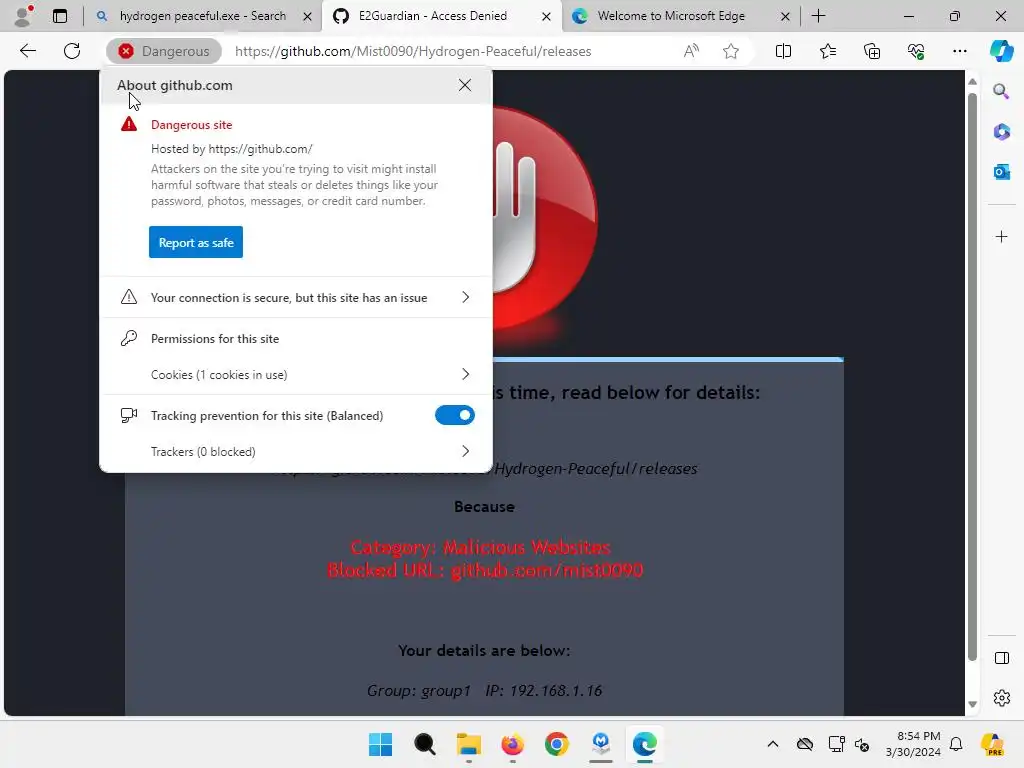Click the cloud sync tray icon
Image resolution: width=1024 pixels, height=768 pixels.
[805, 744]
